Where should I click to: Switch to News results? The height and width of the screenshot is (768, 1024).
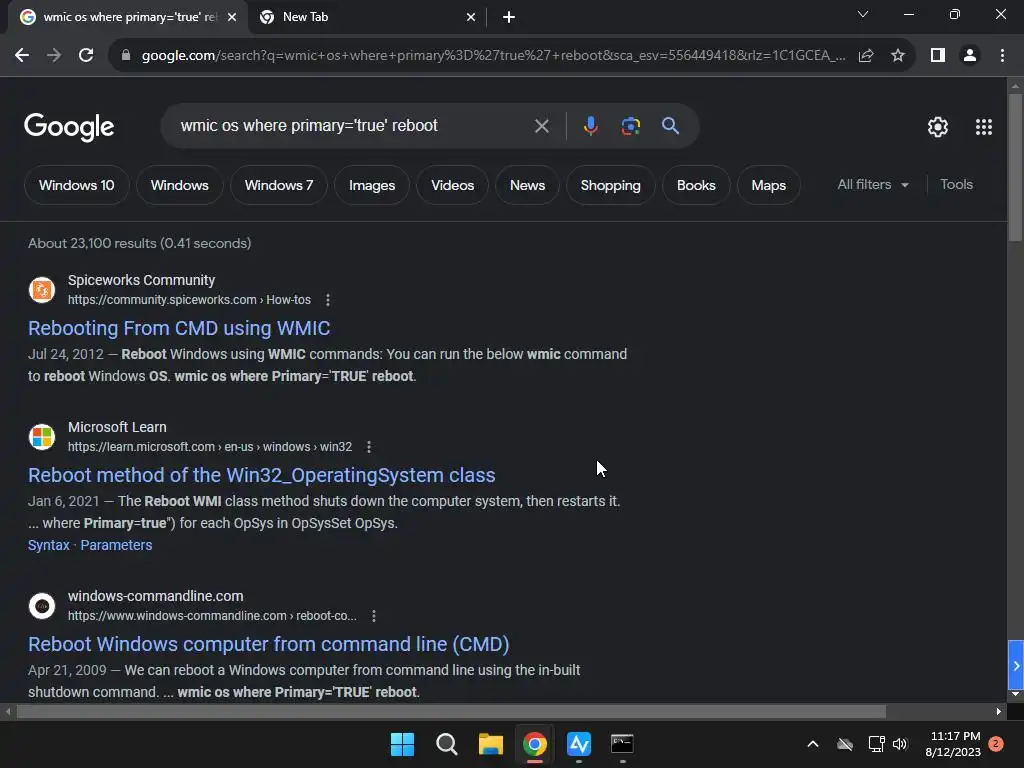[x=527, y=185]
